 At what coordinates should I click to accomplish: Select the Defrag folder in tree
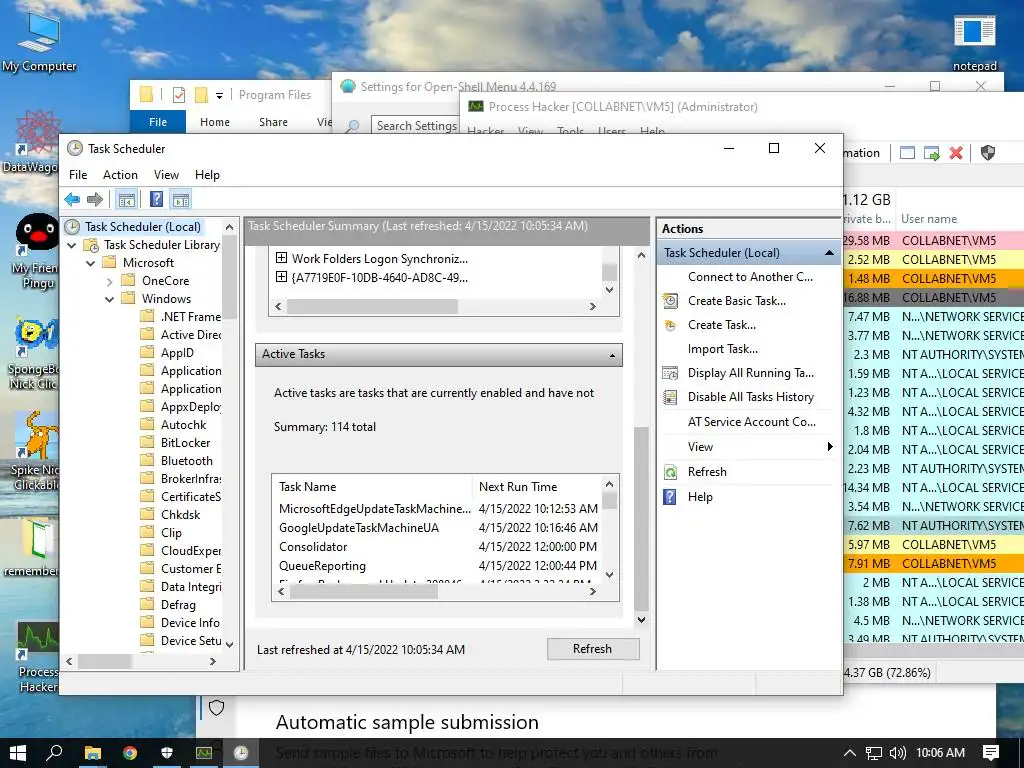(x=178, y=605)
